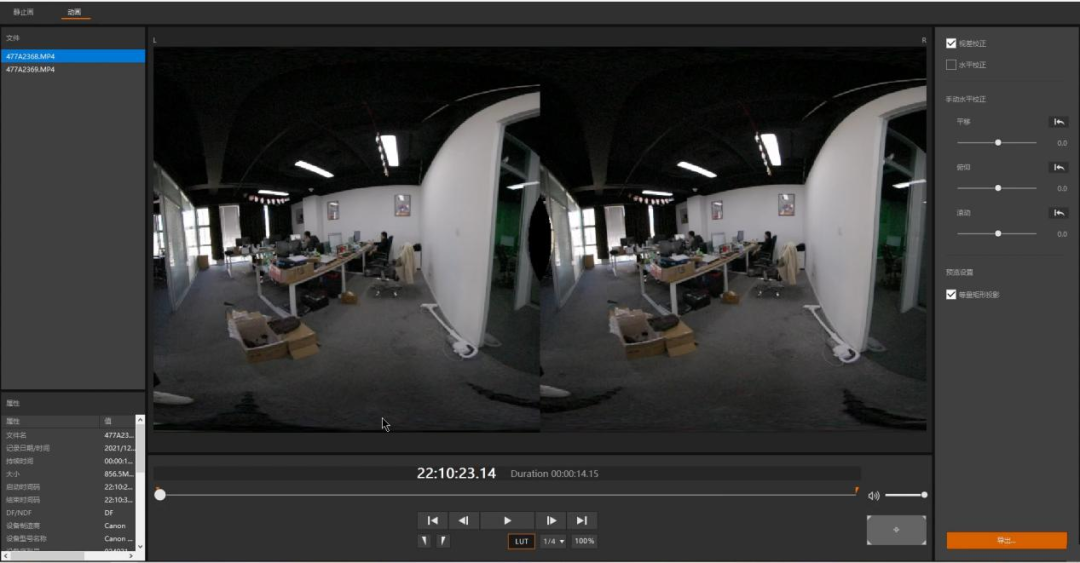The image size is (1080, 563).
Task: Switch to the movies tab
Action: tap(74, 12)
